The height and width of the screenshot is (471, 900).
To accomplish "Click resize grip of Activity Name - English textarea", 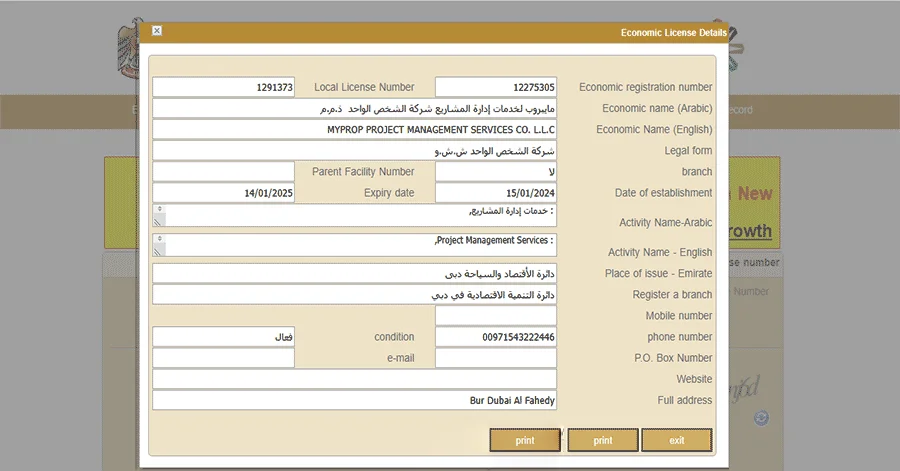I will (159, 250).
